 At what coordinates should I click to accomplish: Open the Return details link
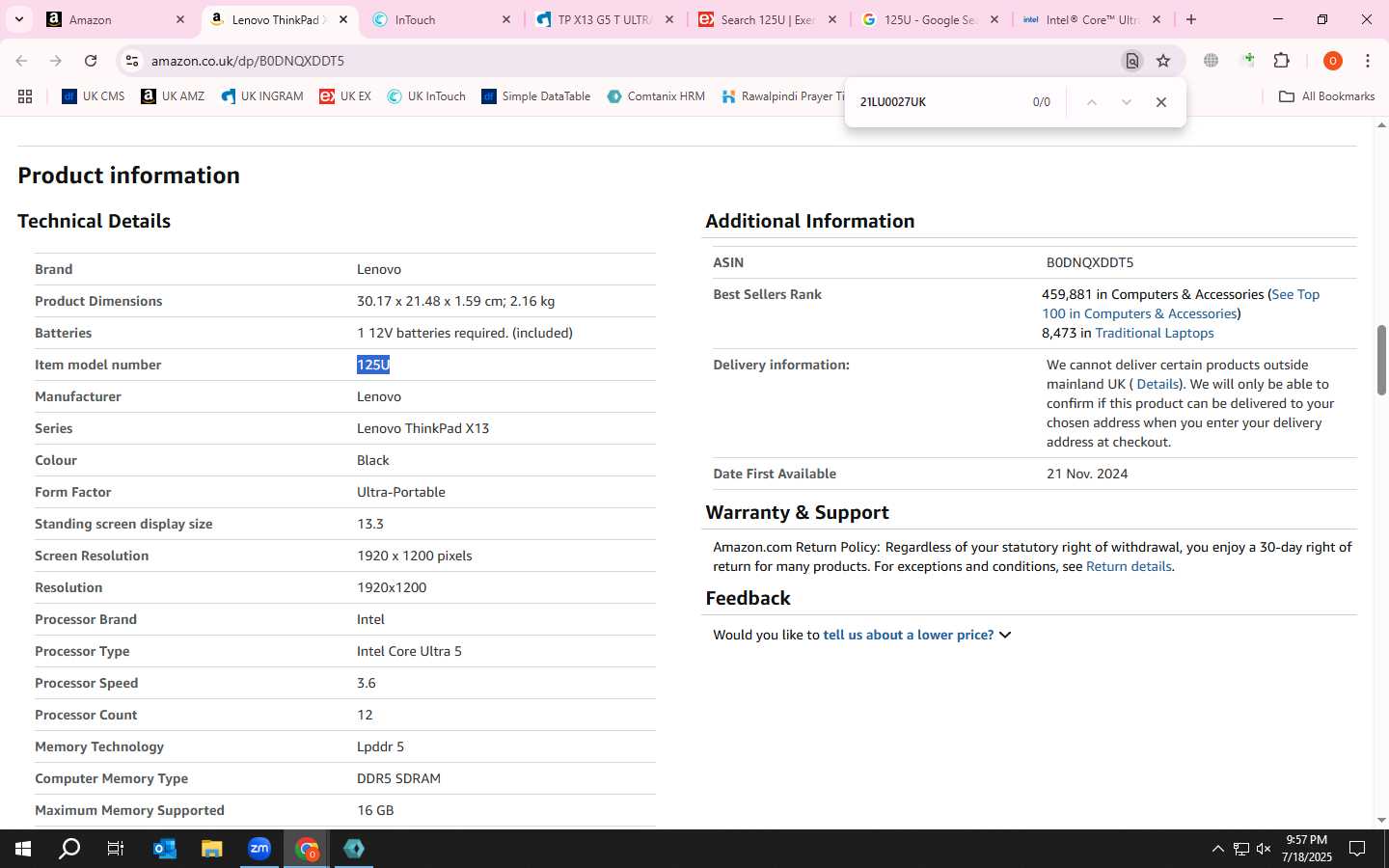(1129, 566)
